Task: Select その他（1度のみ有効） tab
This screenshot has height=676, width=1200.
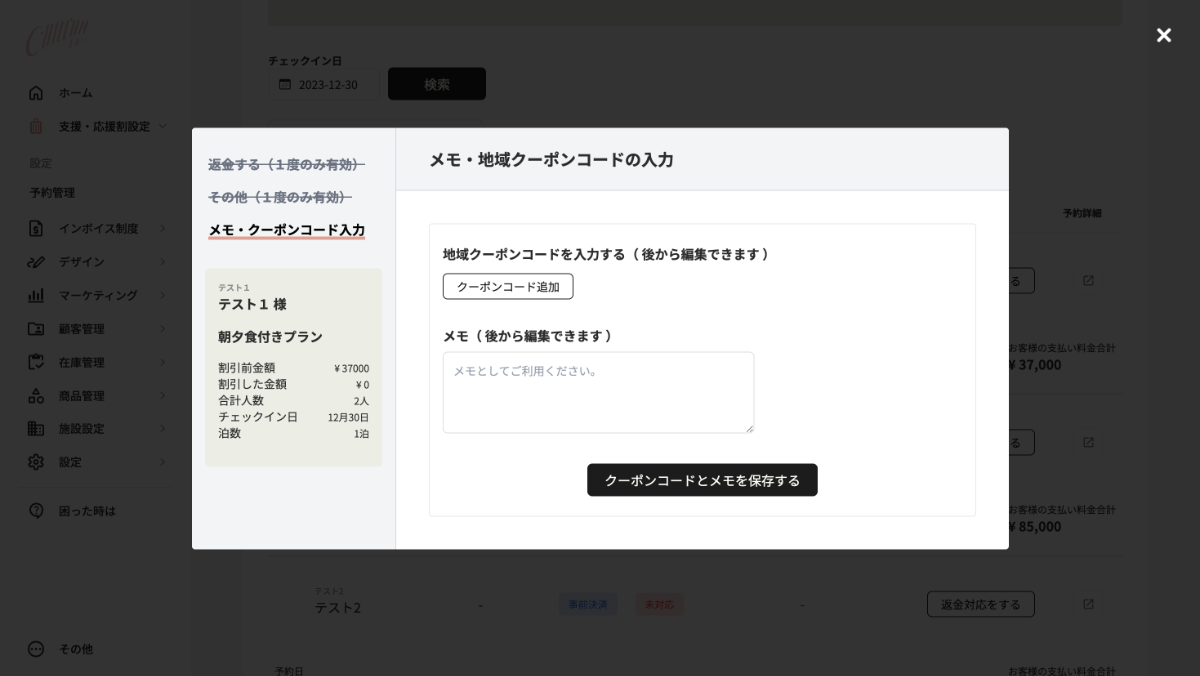Action: point(279,197)
